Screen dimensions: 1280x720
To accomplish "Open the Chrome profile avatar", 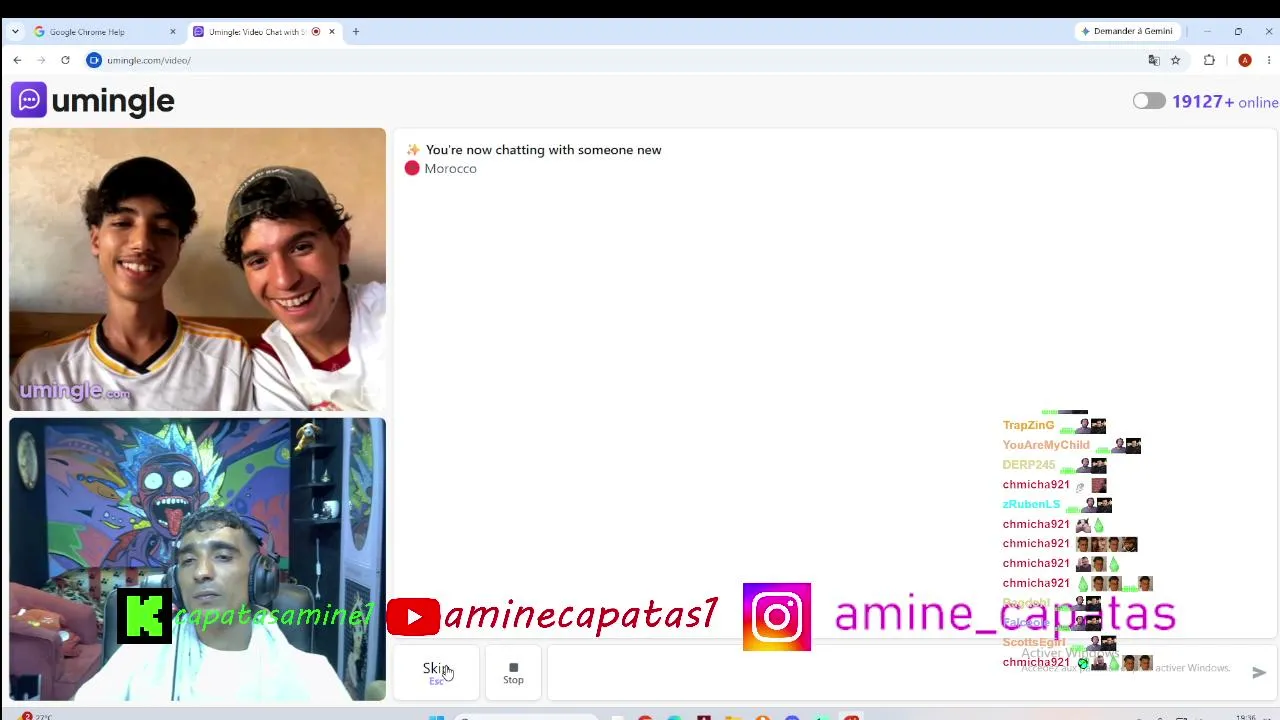I will point(1245,60).
